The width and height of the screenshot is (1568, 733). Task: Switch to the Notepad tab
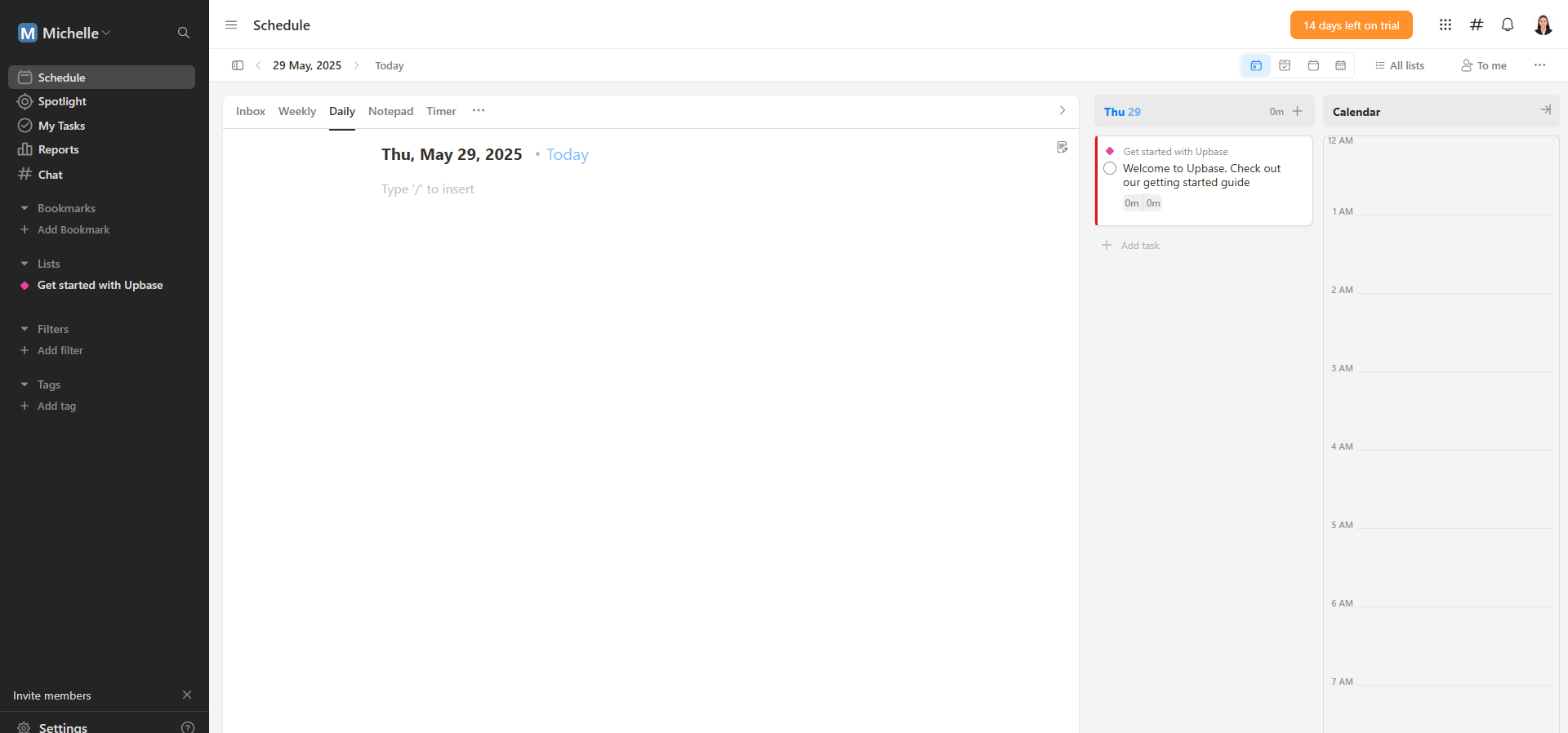point(390,112)
